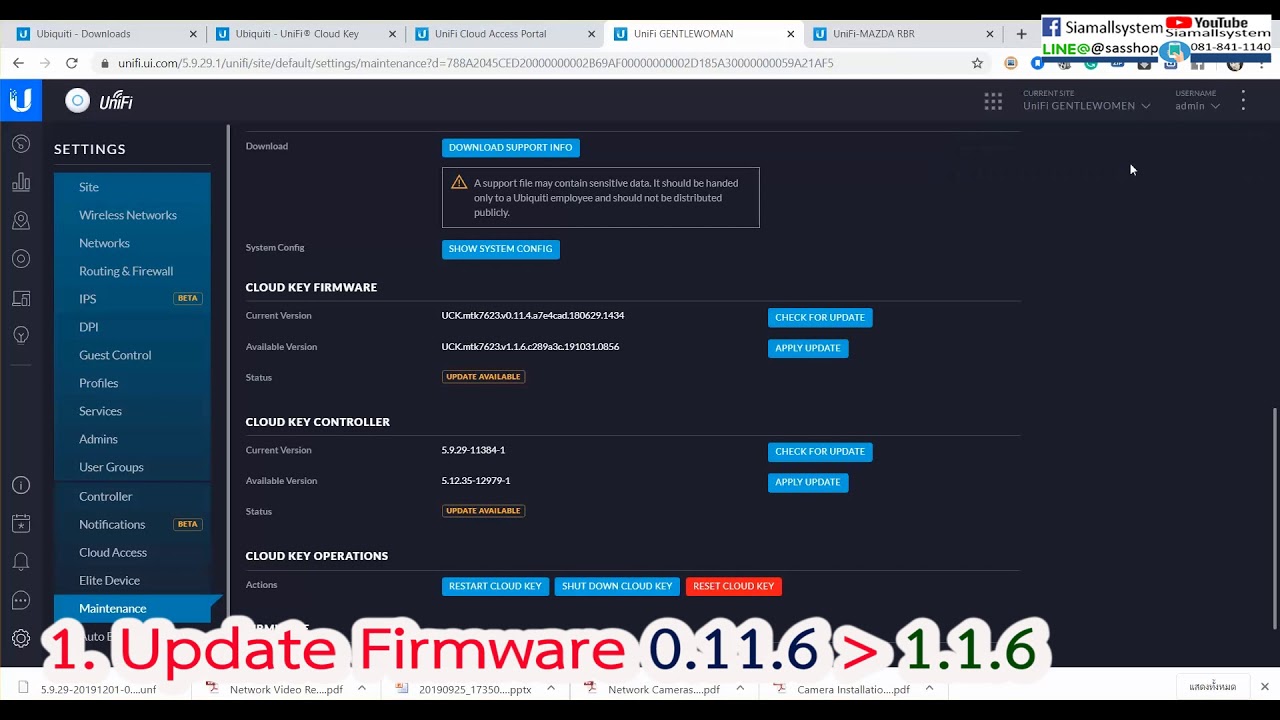Switch to Ubiquiti - Downloads tab
Viewport: 1280px width, 720px height.
point(104,33)
